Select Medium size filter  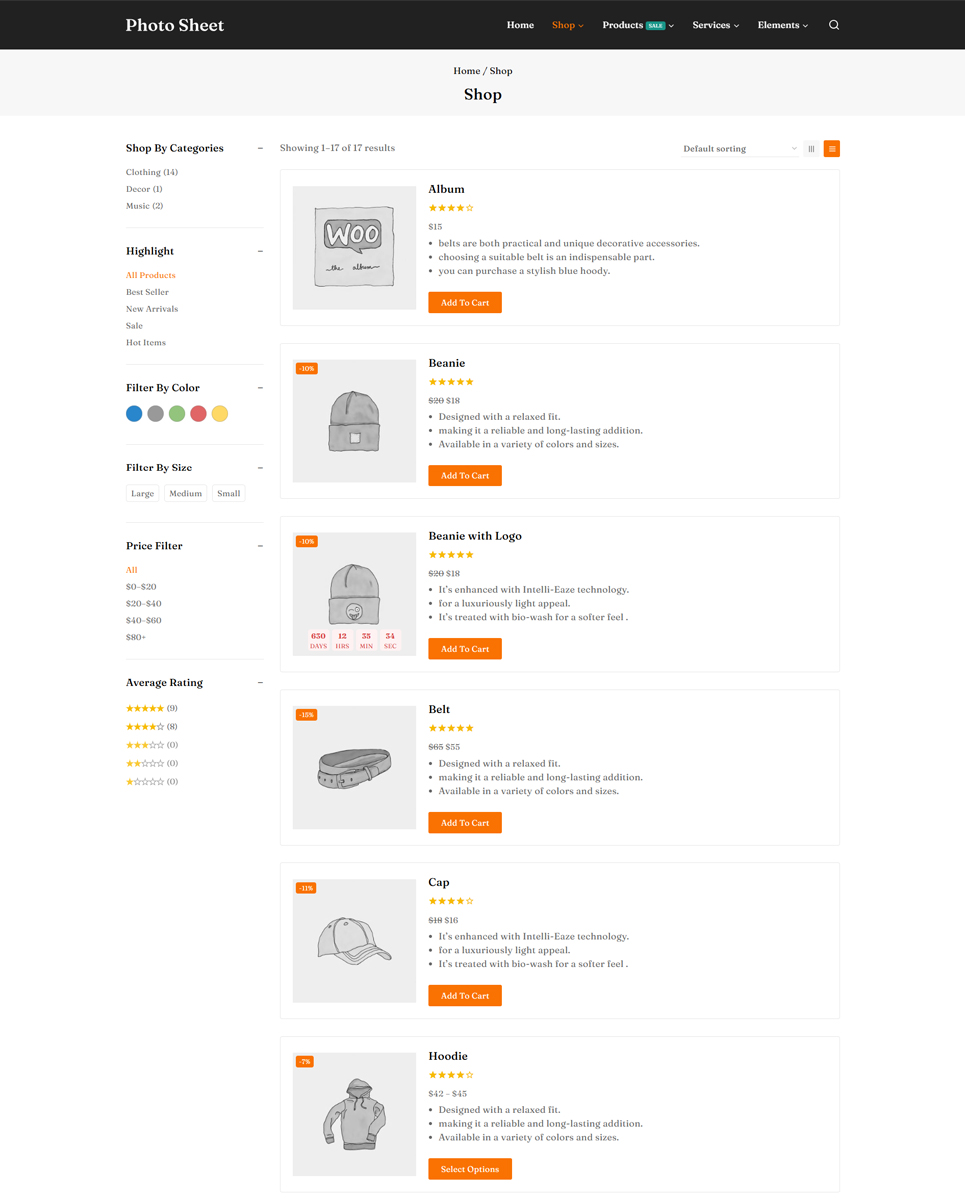[185, 493]
